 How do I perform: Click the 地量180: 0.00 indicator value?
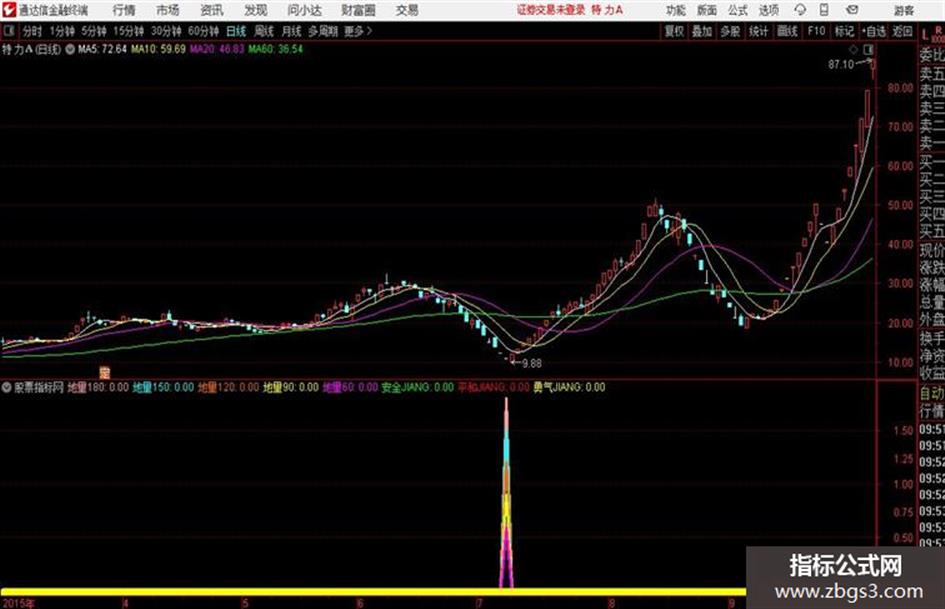point(98,388)
